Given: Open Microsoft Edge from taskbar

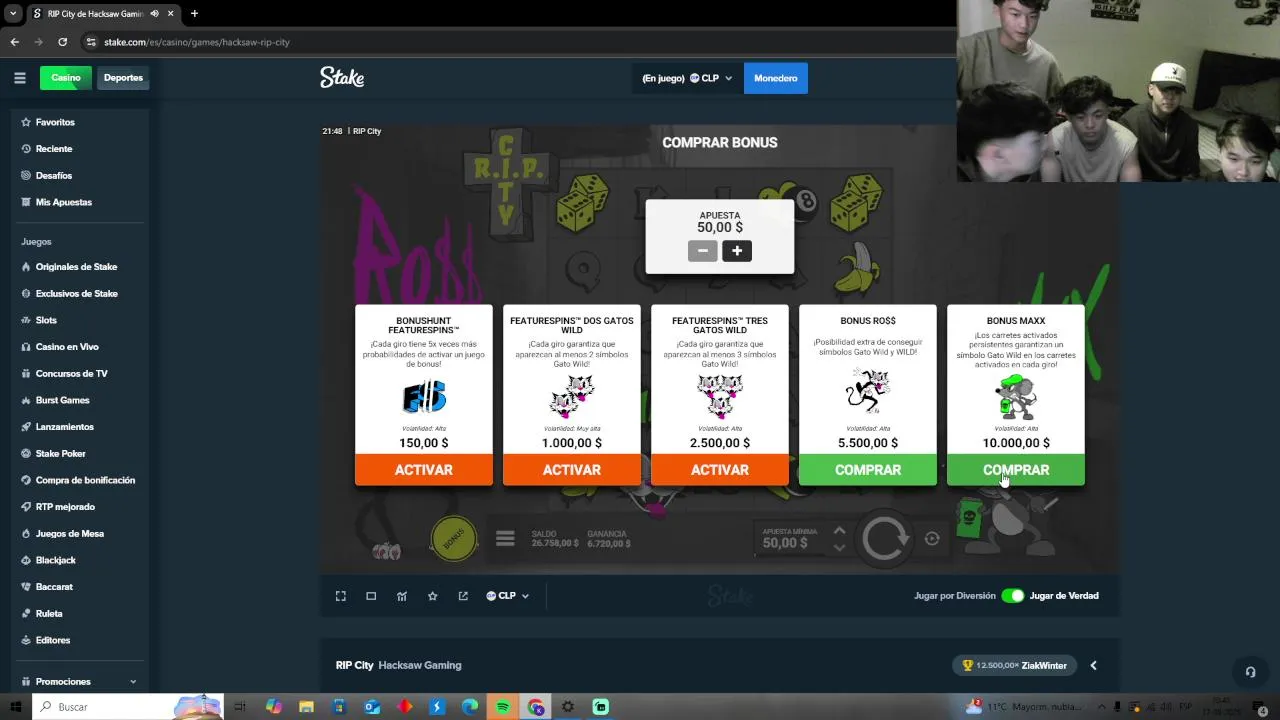Looking at the screenshot, I should (470, 707).
